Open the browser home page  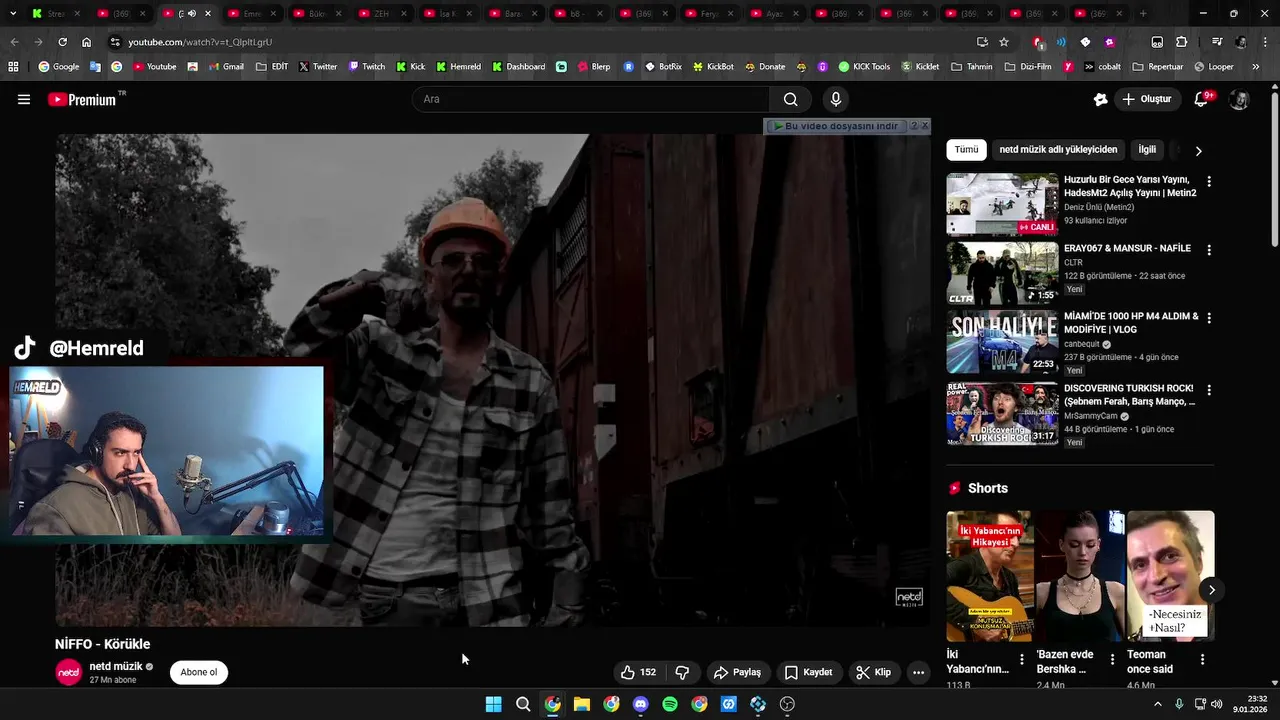coord(86,42)
